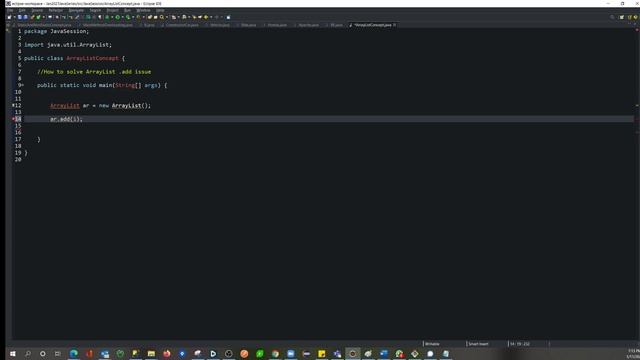Click the green Run button in the toolbar

pos(118,17)
